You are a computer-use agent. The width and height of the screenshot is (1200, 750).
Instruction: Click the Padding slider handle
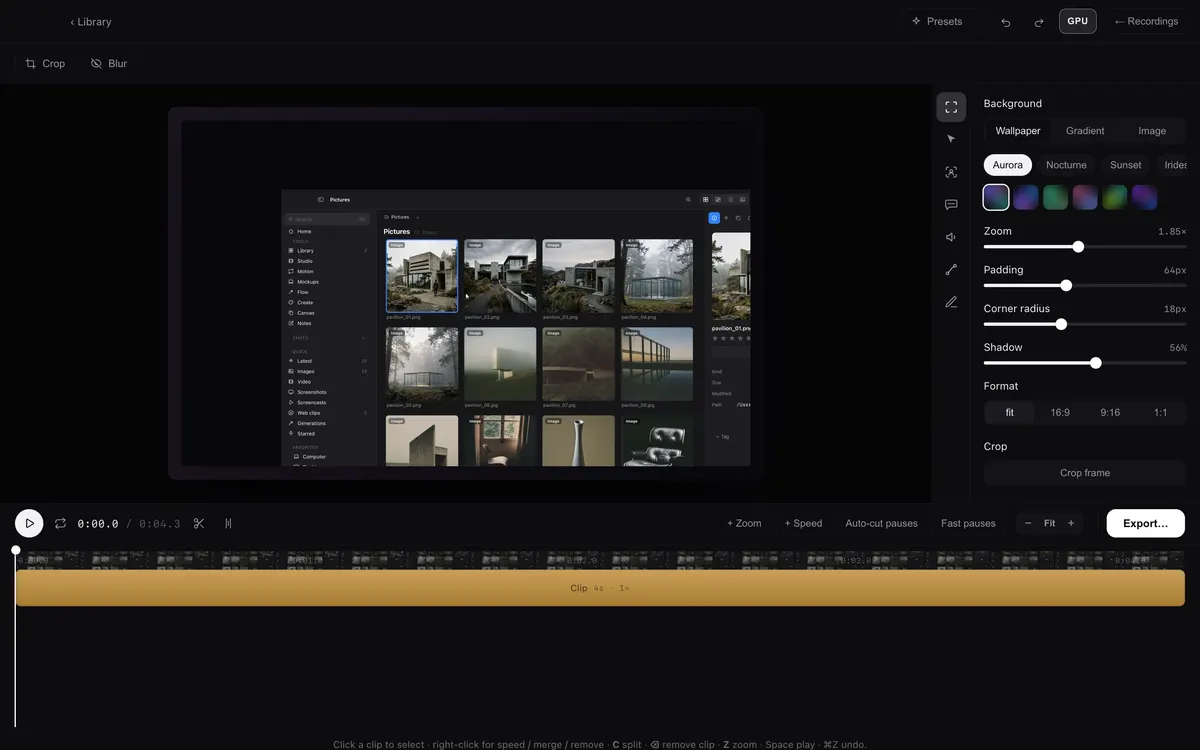(x=1066, y=285)
